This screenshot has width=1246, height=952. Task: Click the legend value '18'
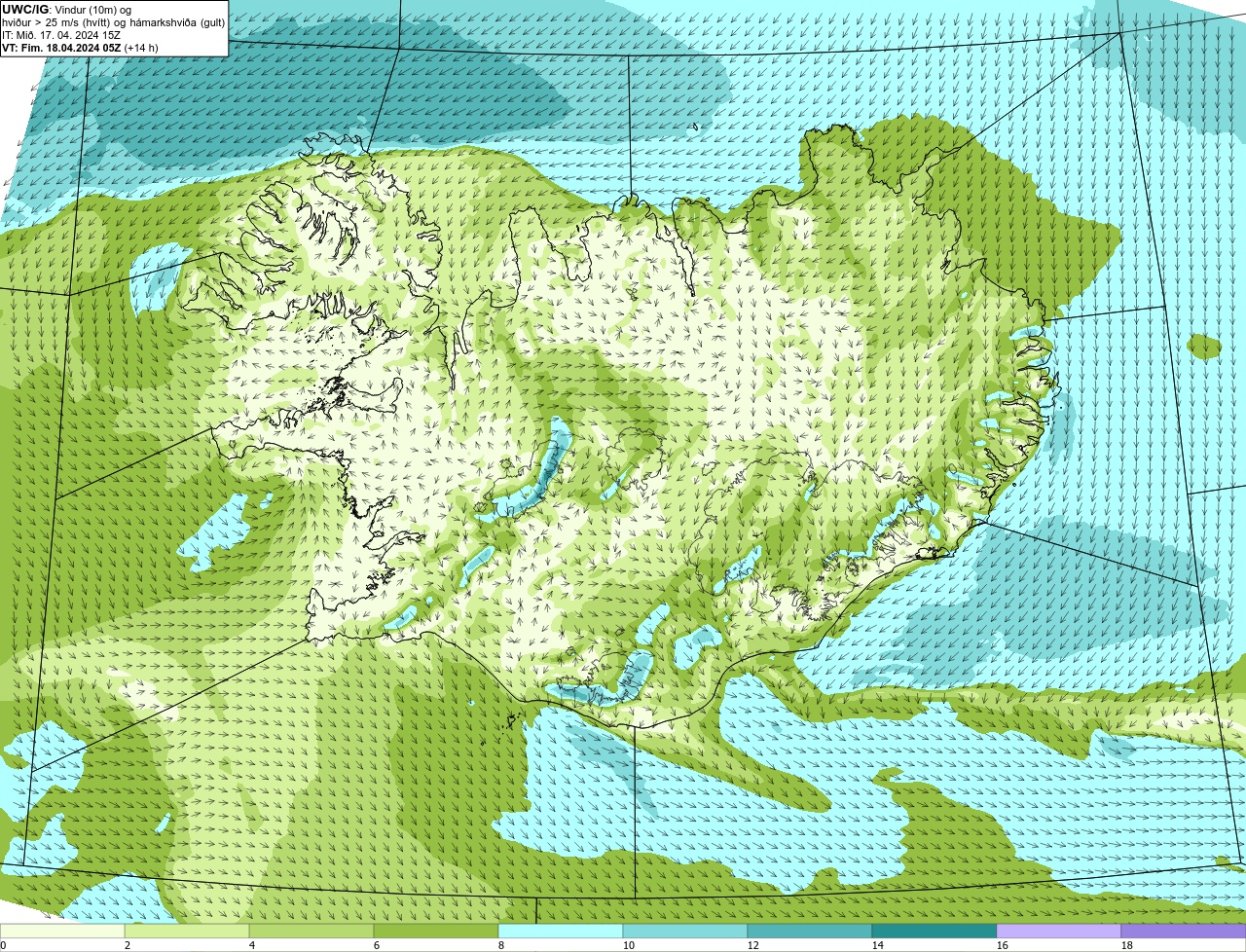point(1127,945)
